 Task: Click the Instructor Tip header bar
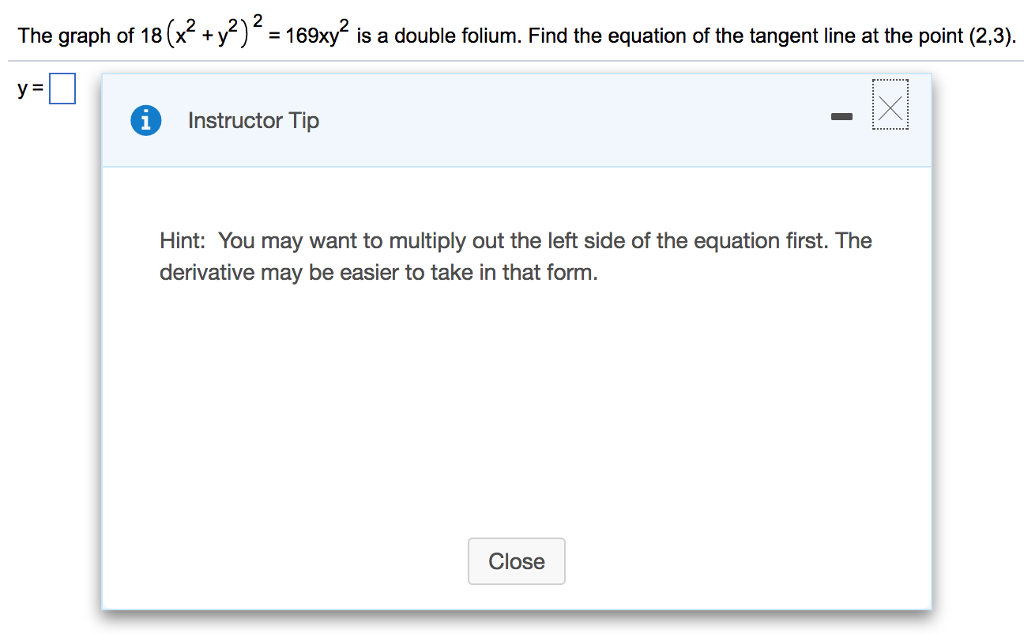pyautogui.click(x=500, y=119)
